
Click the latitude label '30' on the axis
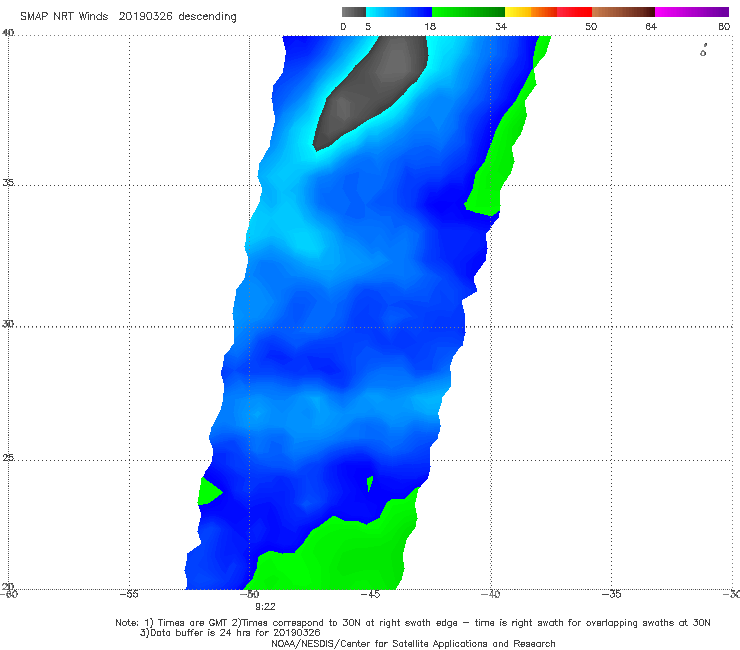(x=8, y=324)
